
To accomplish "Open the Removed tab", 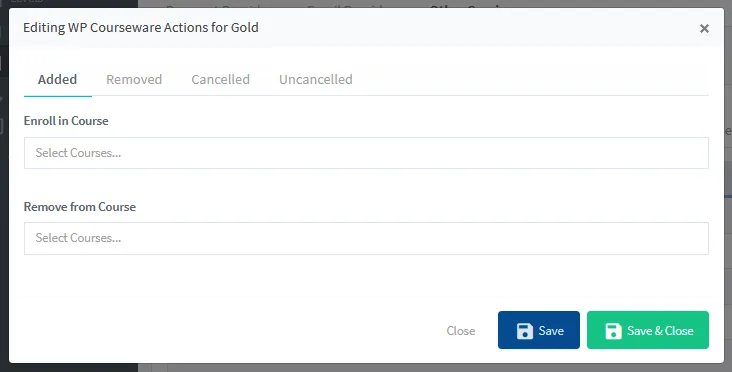I will click(x=134, y=79).
